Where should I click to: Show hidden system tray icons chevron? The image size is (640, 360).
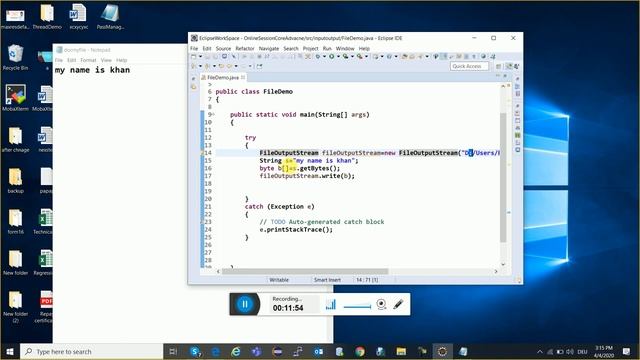(x=540, y=351)
